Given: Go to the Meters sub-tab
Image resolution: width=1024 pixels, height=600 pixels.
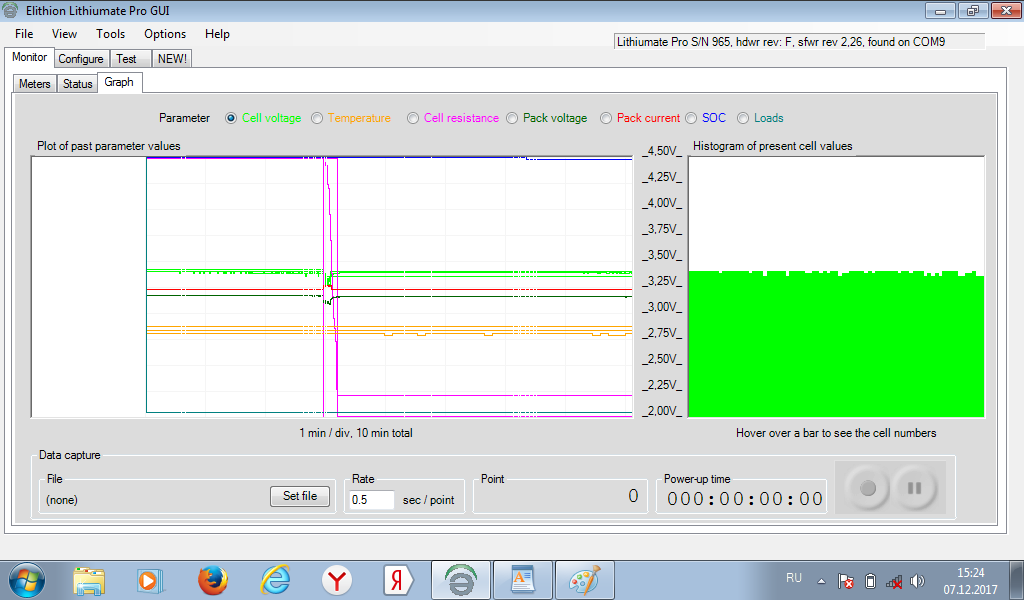Looking at the screenshot, I should click(35, 84).
